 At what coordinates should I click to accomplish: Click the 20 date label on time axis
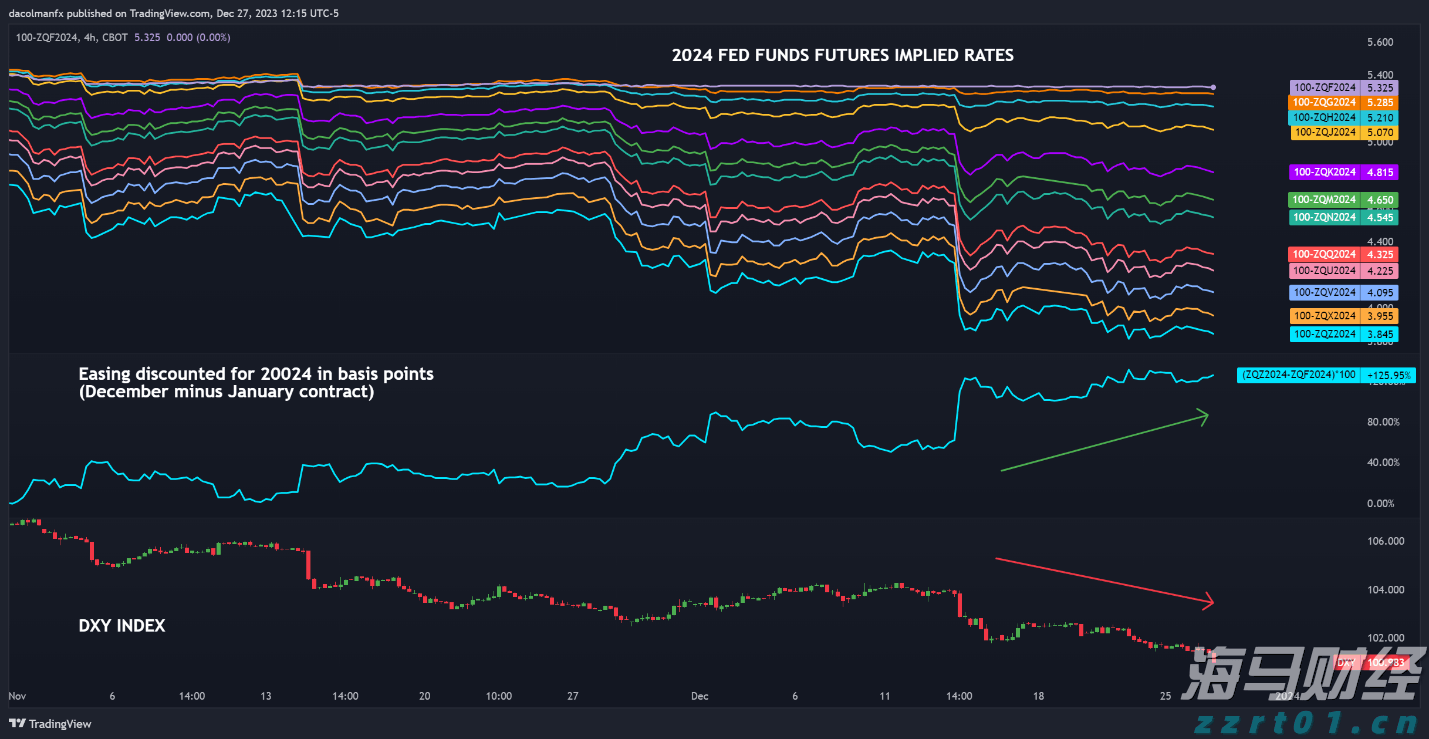[425, 695]
